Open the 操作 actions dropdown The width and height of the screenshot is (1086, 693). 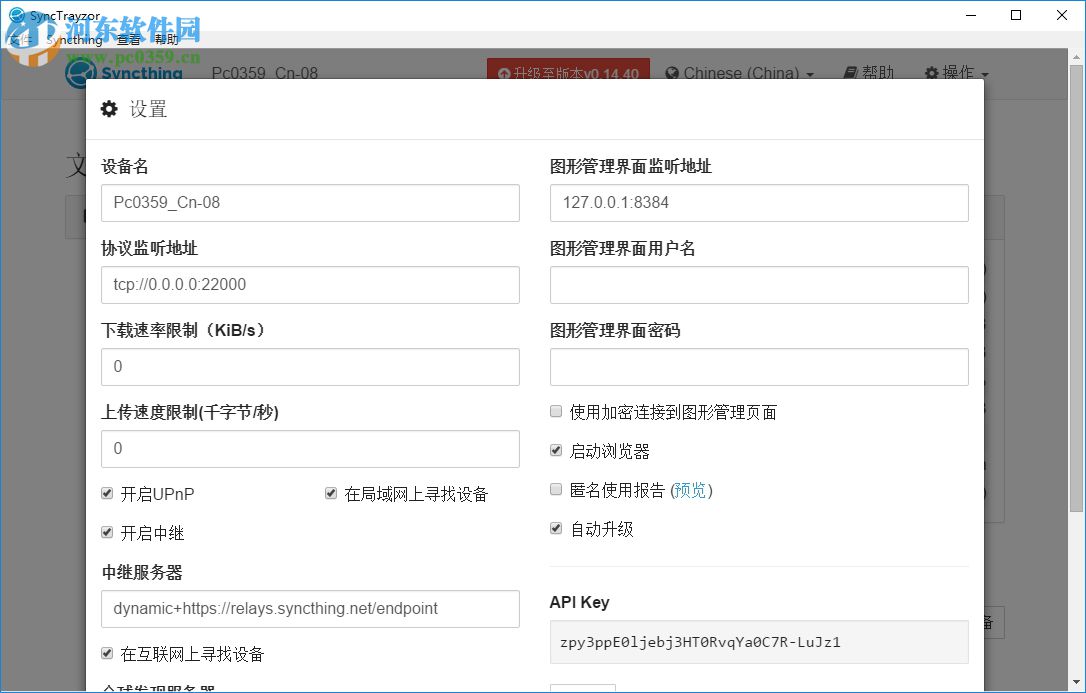tap(956, 73)
